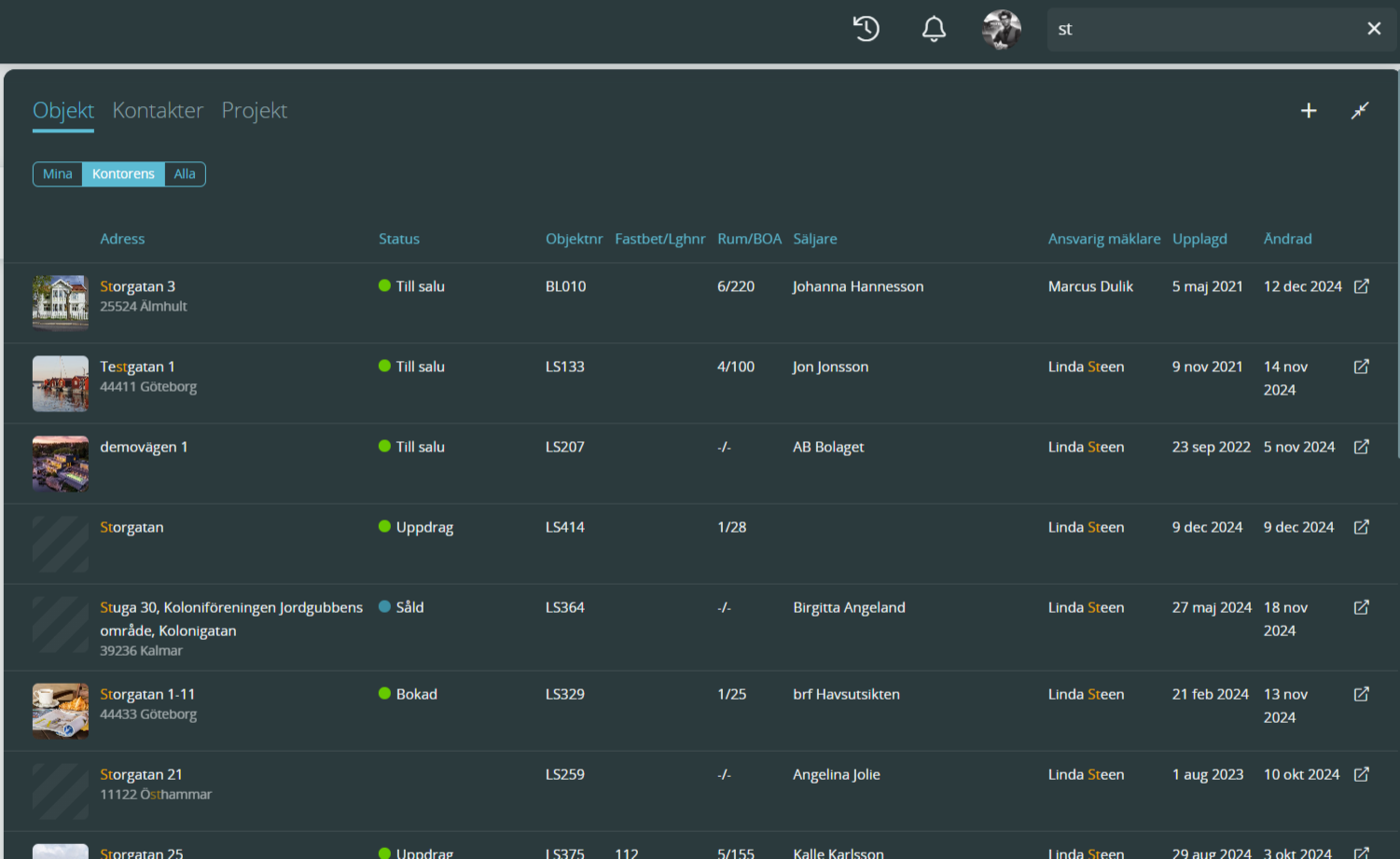Click object number LS329
The image size is (1400, 859).
tap(565, 694)
